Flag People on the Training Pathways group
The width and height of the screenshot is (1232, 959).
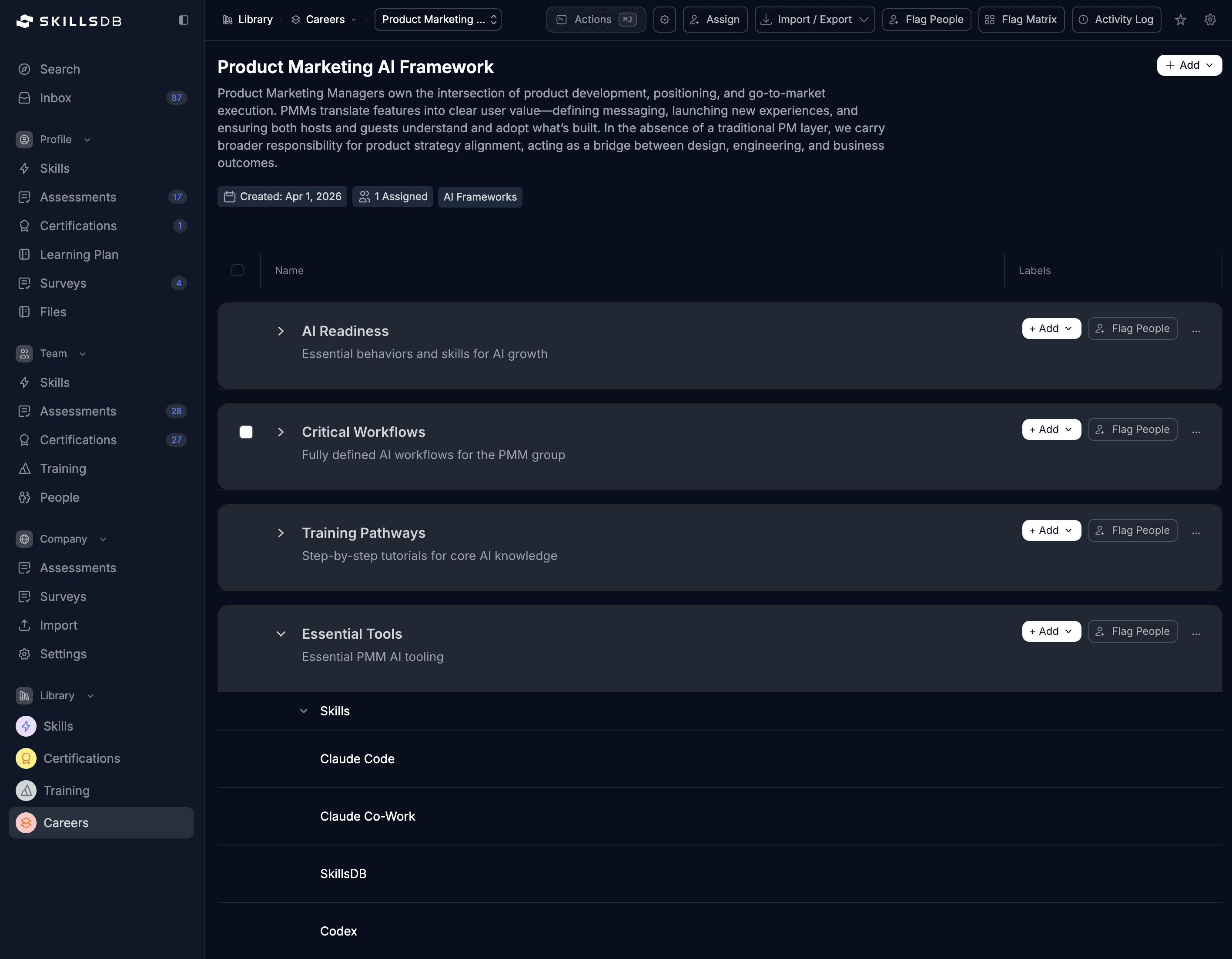1132,530
